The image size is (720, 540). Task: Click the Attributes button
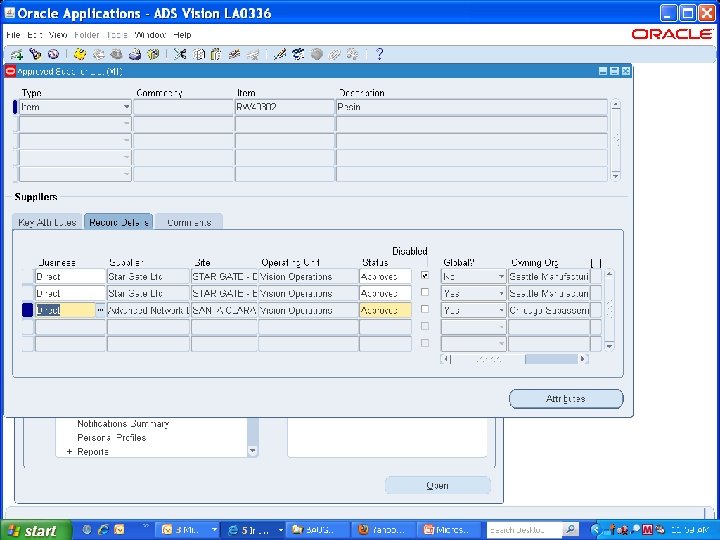pos(566,399)
